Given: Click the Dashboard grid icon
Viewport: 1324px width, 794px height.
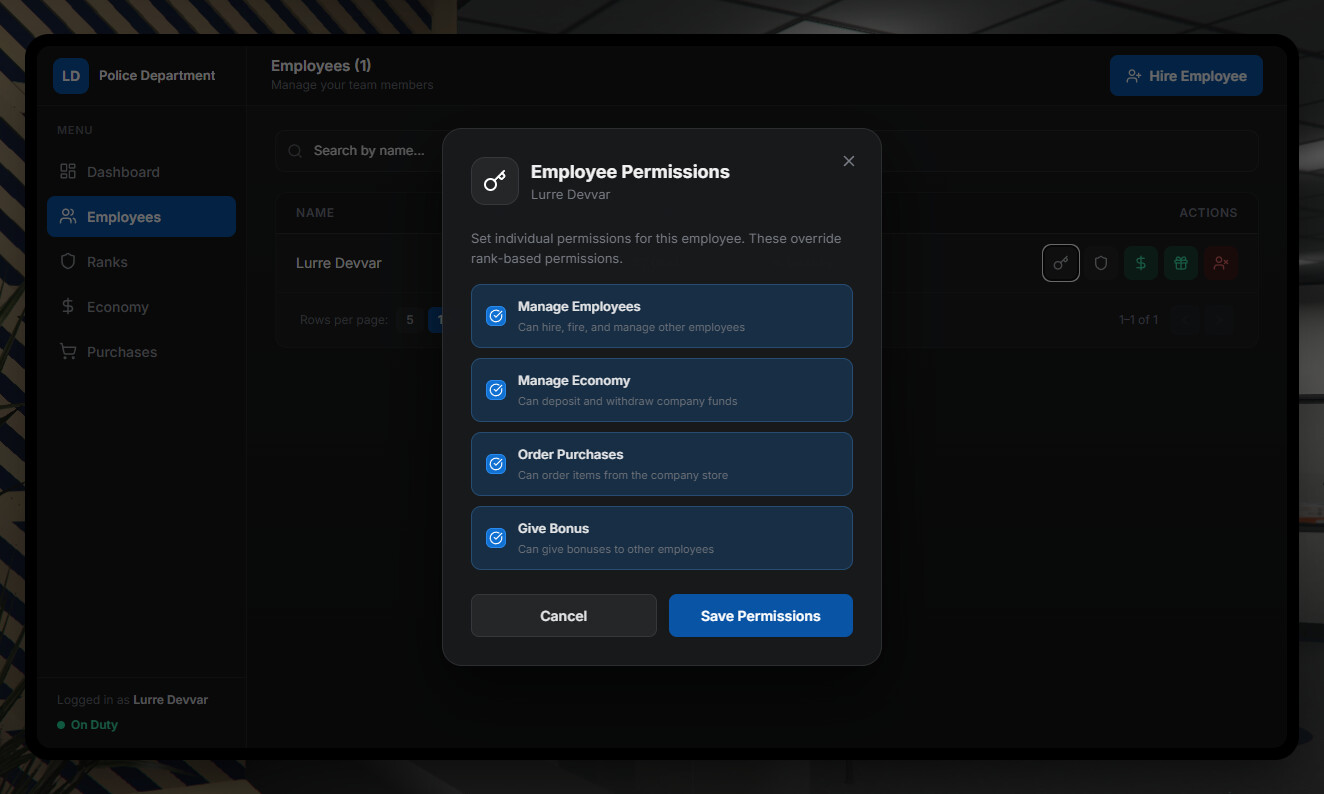Looking at the screenshot, I should tap(68, 171).
